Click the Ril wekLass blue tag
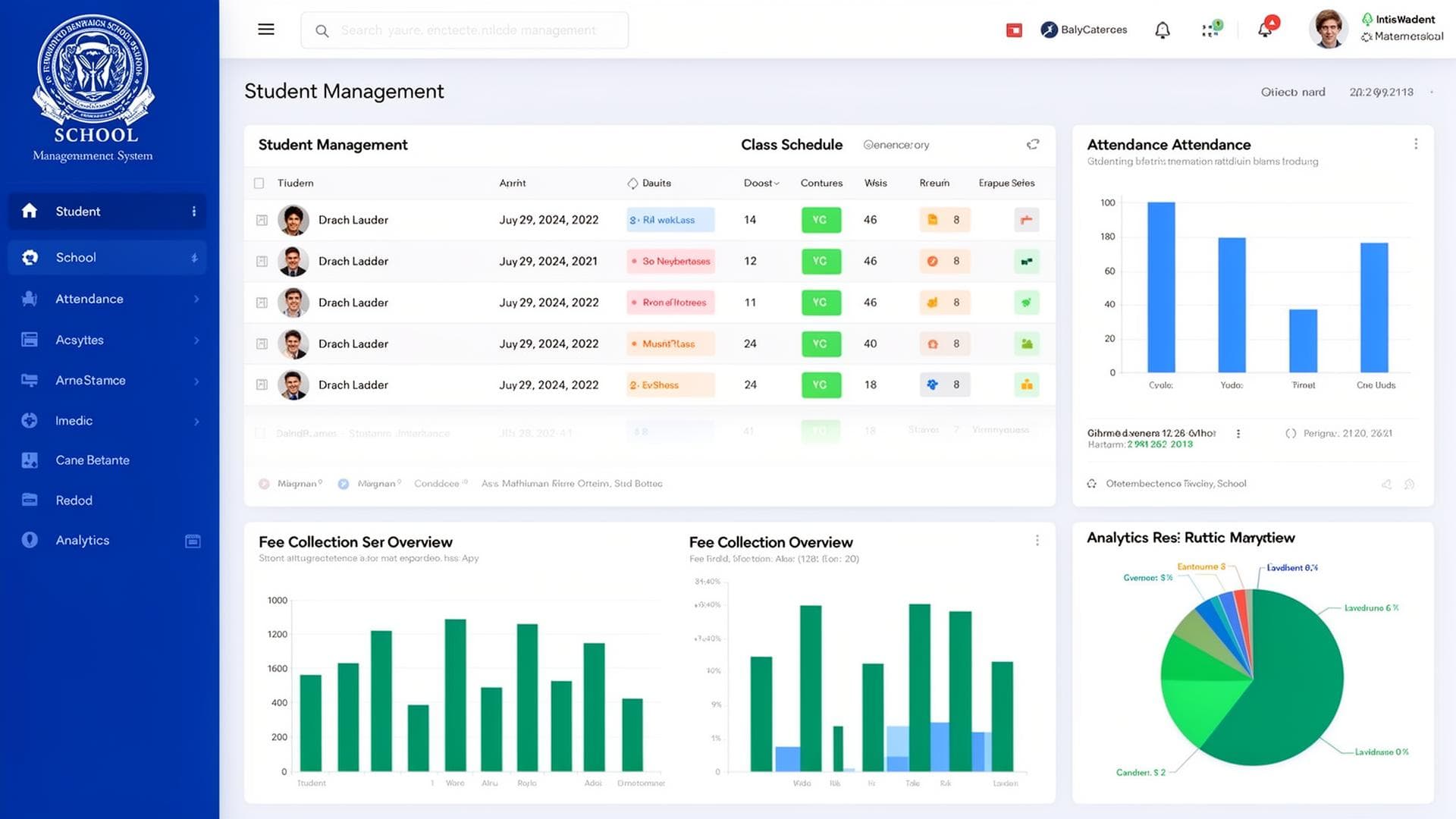The height and width of the screenshot is (819, 1456). pos(670,220)
